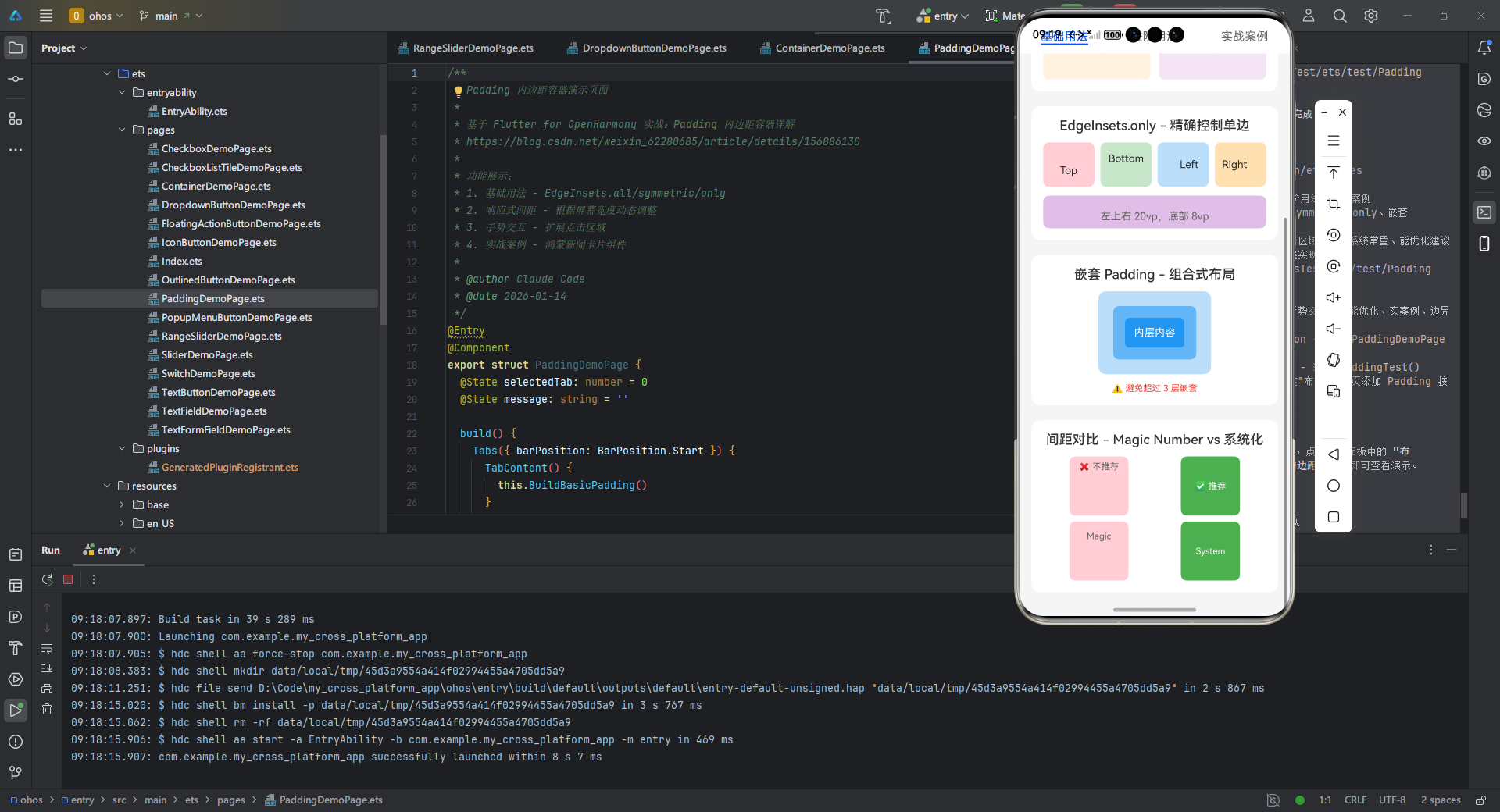Switch to ContainerDemoPage.ets tab

click(823, 48)
